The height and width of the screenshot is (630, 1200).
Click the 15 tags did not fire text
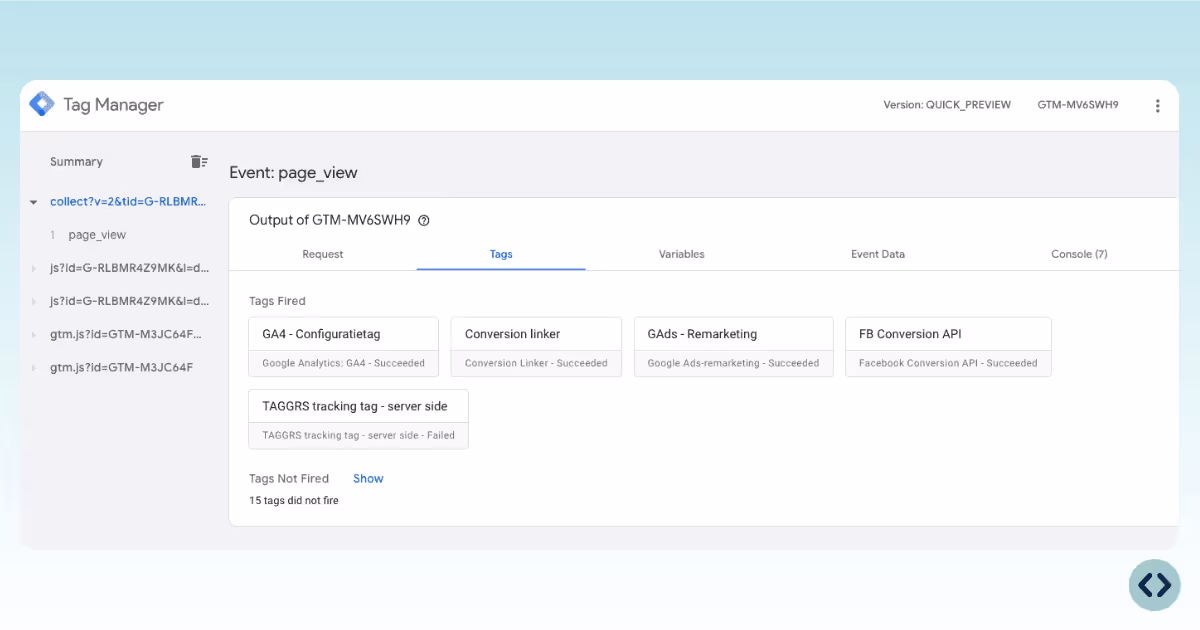pyautogui.click(x=294, y=500)
